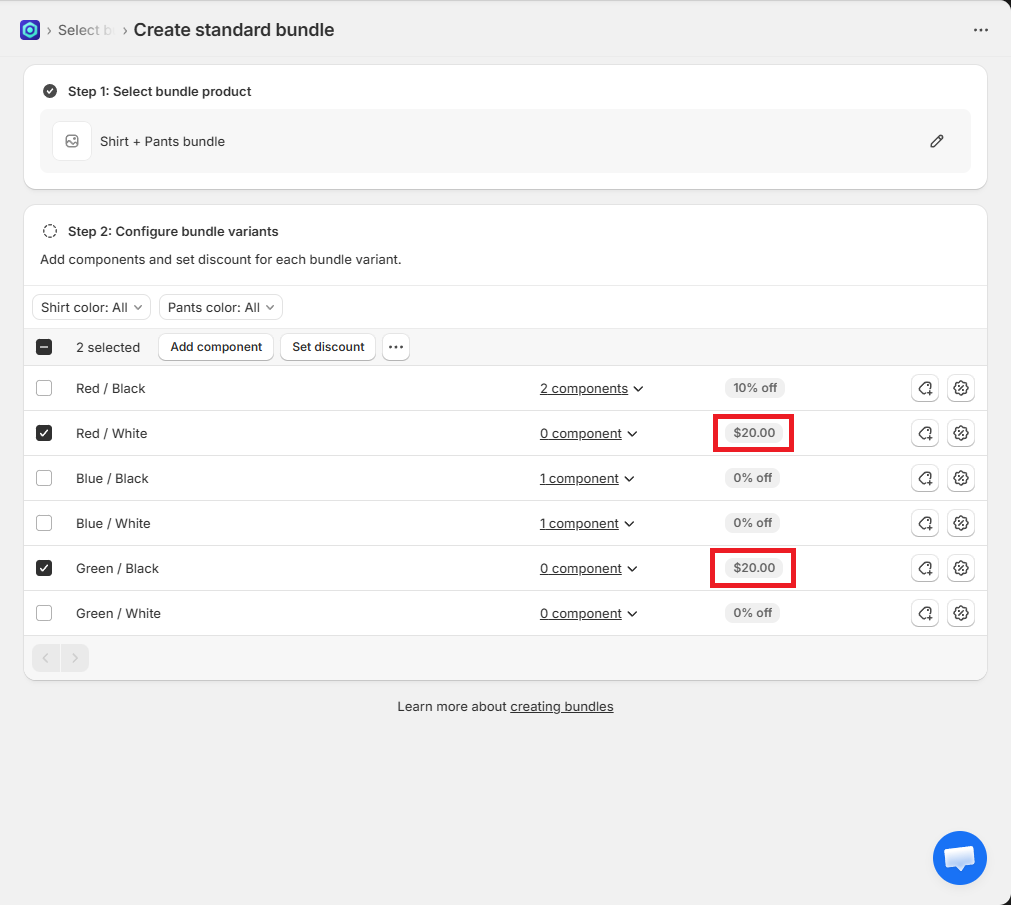Viewport: 1011px width, 905px height.
Task: Click the Set discount button
Action: click(328, 347)
